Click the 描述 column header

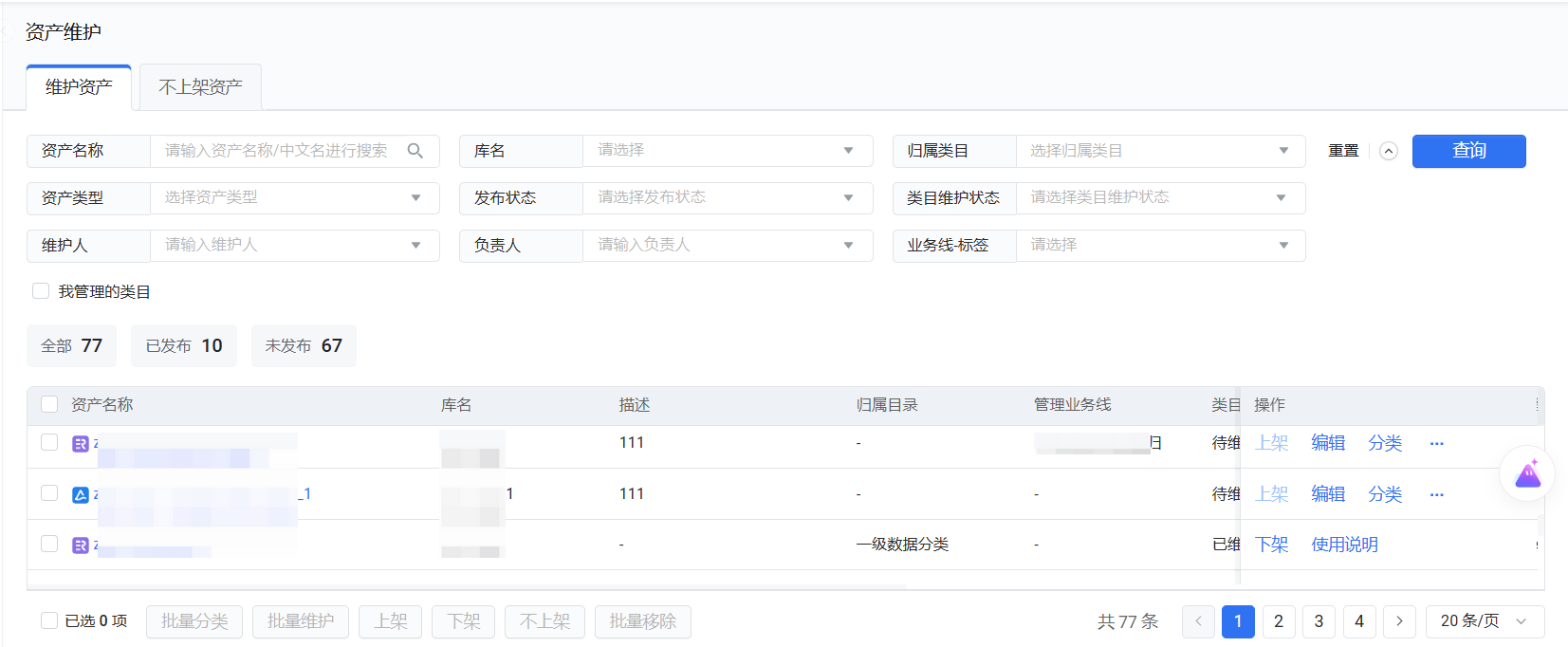[x=635, y=405]
